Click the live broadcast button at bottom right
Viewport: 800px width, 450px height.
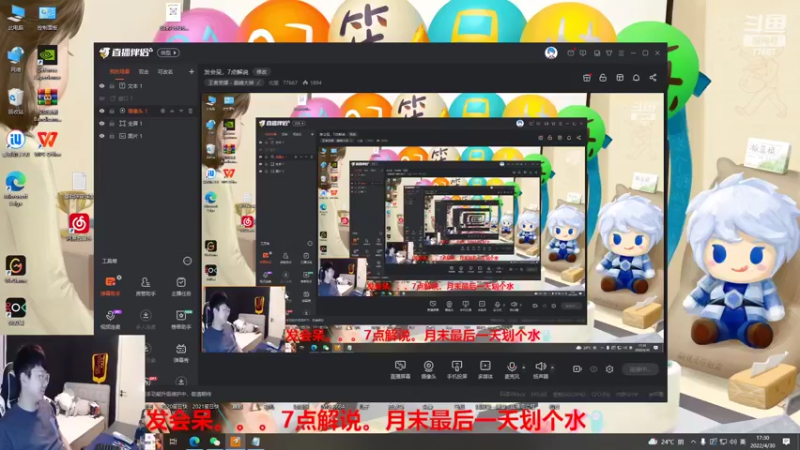[640, 369]
